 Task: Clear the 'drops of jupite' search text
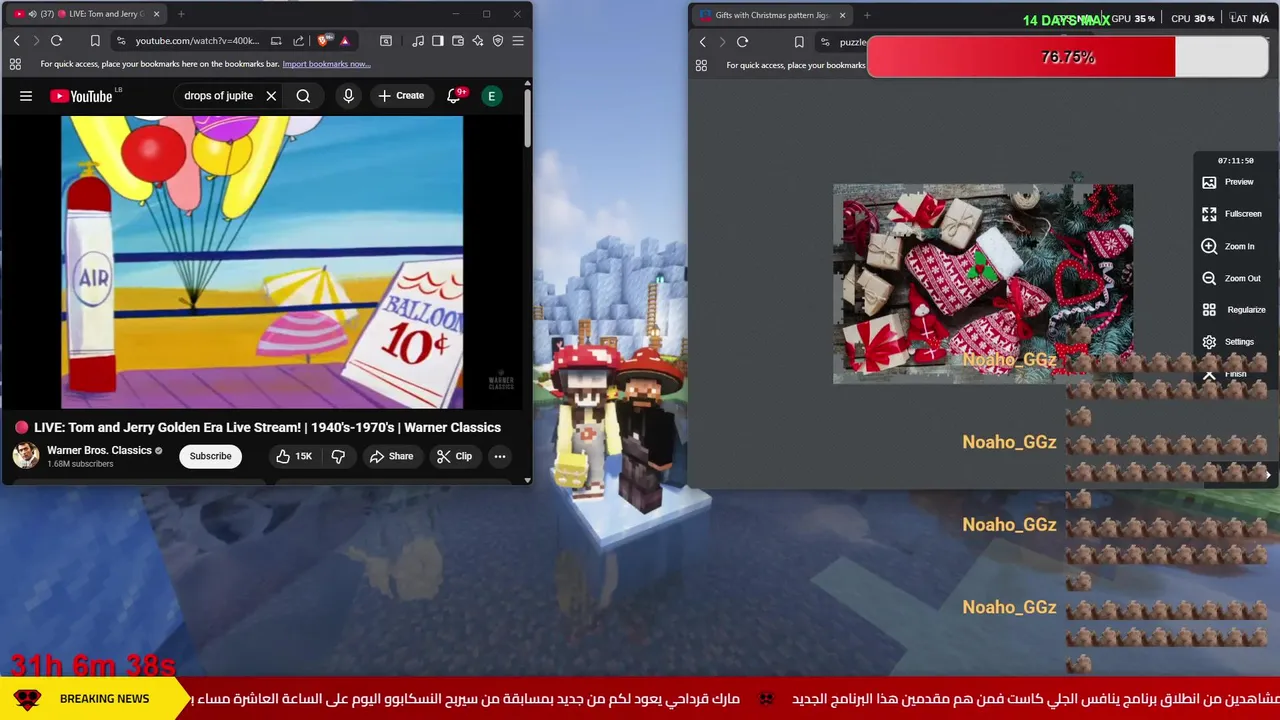point(271,96)
